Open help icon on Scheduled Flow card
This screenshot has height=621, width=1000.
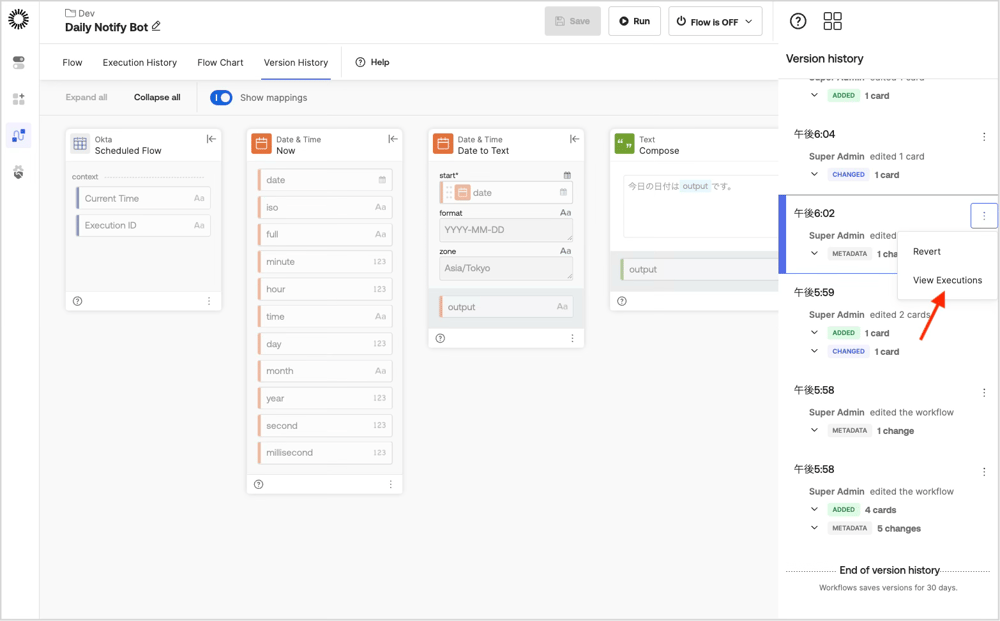point(77,301)
